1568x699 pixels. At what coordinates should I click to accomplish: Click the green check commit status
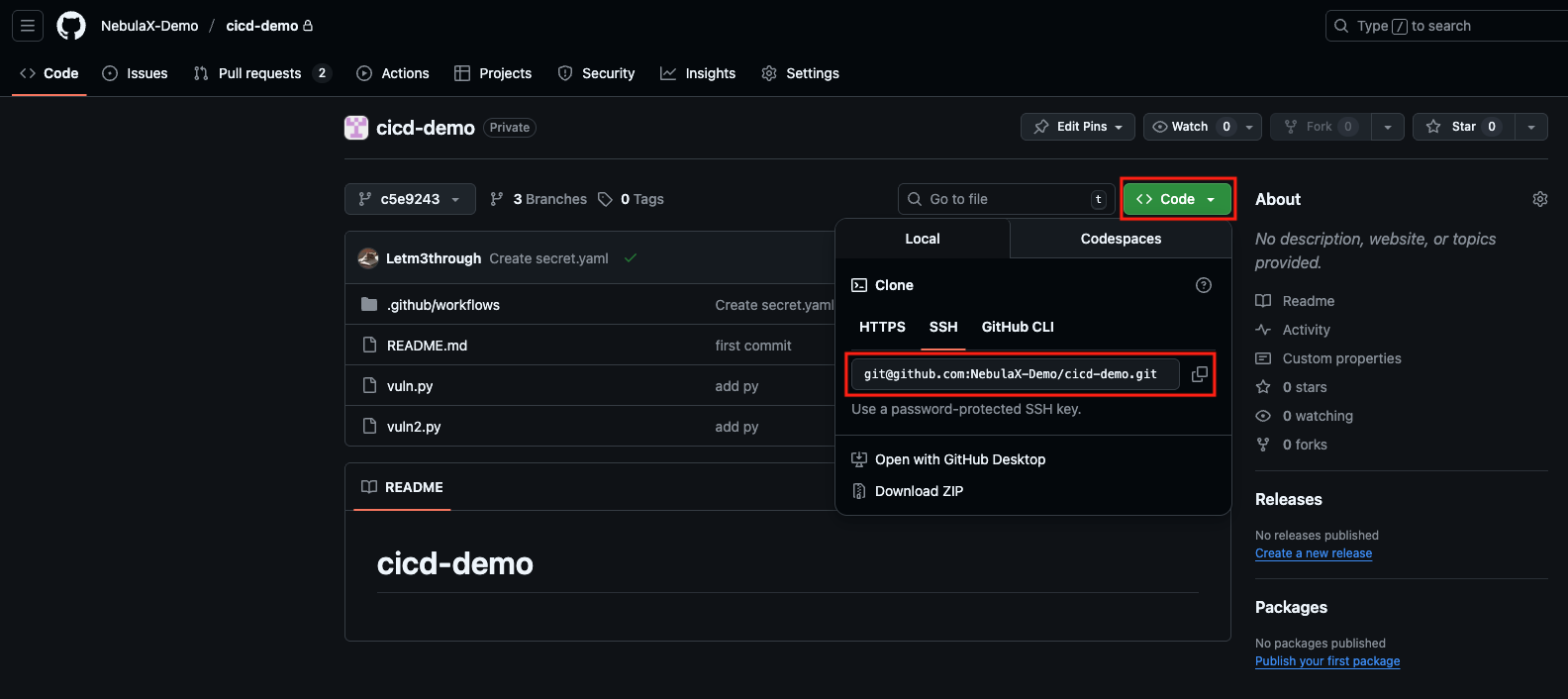(631, 258)
